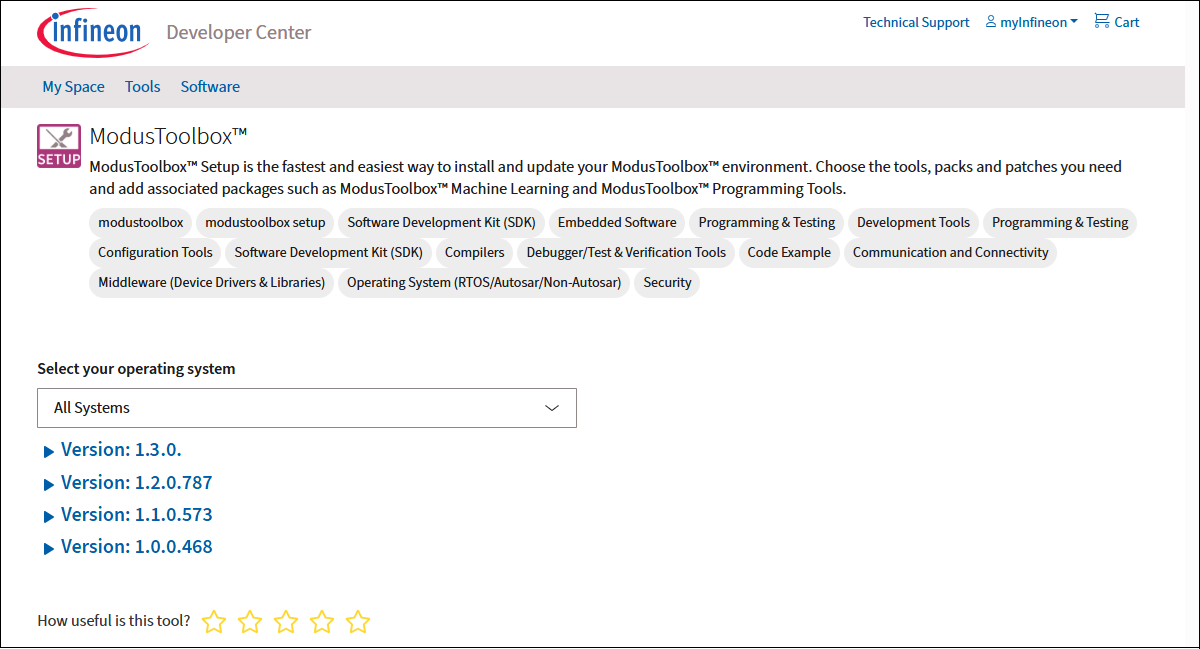Click the Infineon logo
The image size is (1200, 649).
point(93,31)
